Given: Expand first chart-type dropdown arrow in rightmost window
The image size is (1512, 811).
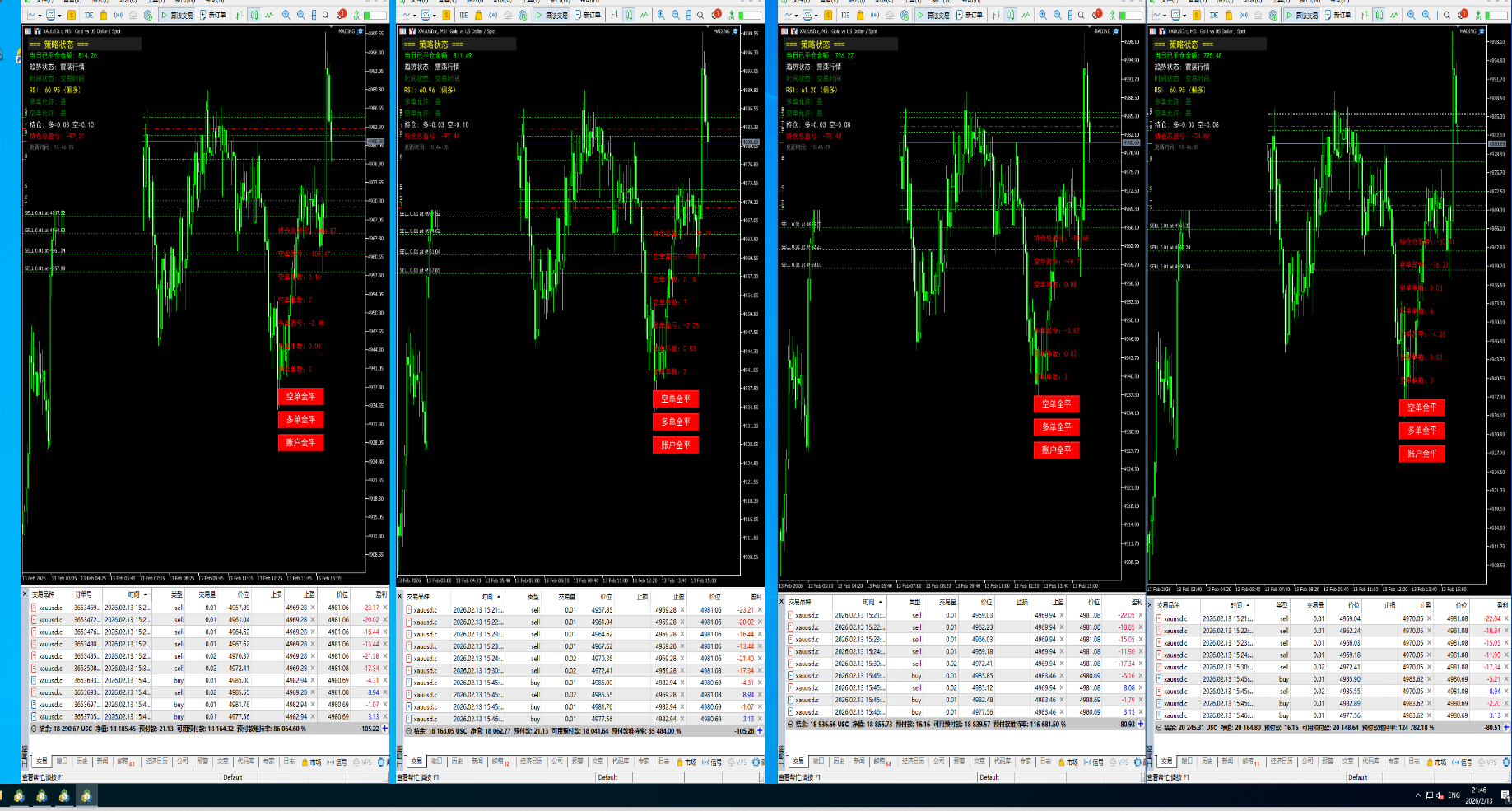Looking at the screenshot, I should pyautogui.click(x=1166, y=16).
